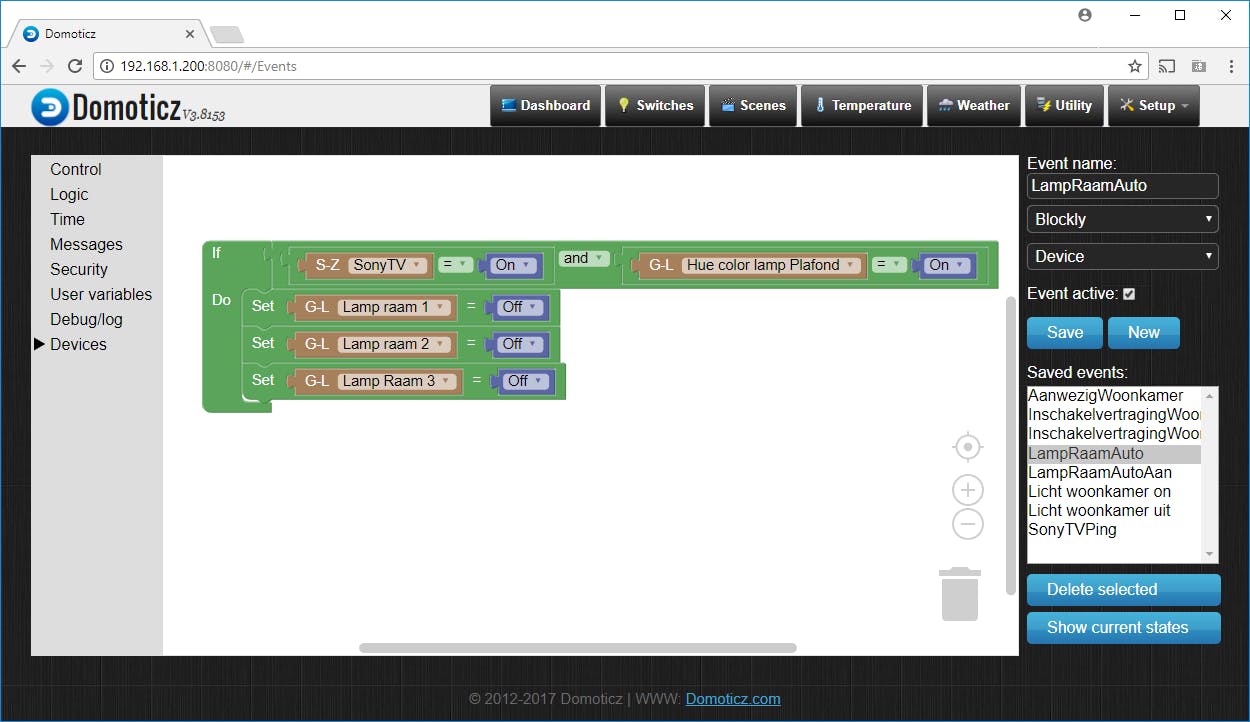This screenshot has width=1250, height=722.
Task: Click the Blockly trash can
Action: click(x=960, y=594)
